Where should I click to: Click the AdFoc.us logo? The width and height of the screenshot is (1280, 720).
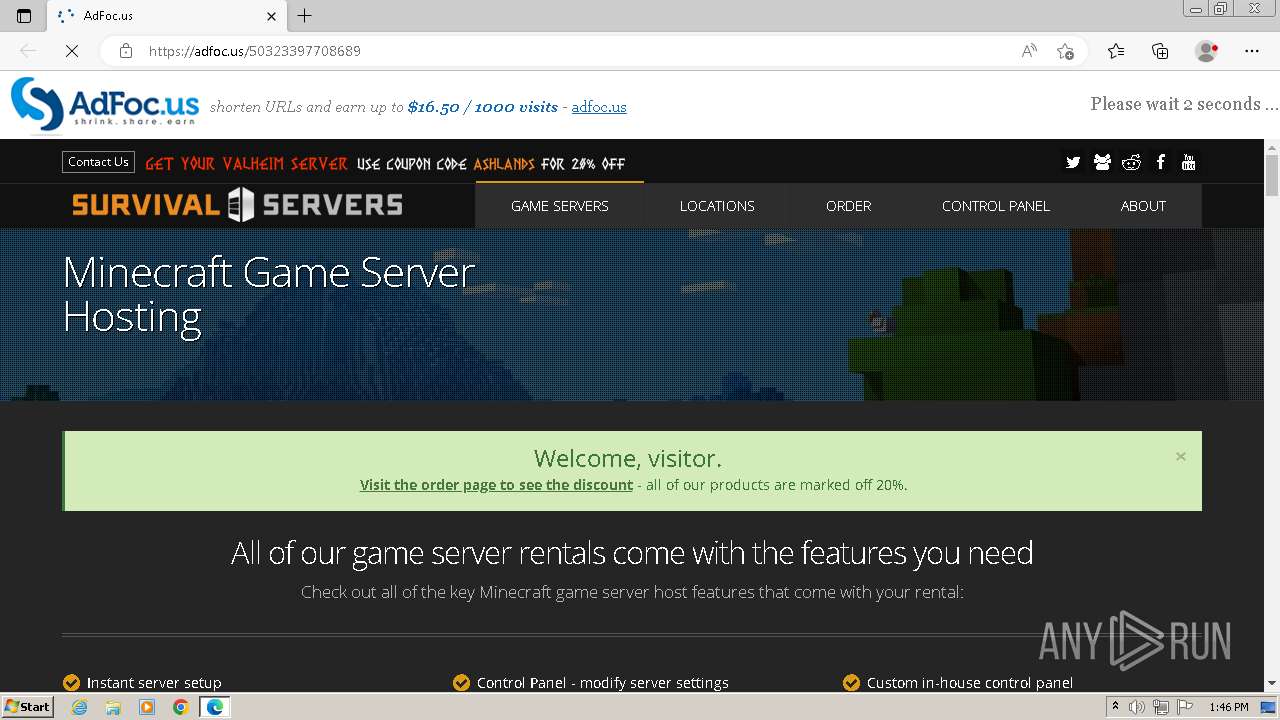tap(104, 104)
